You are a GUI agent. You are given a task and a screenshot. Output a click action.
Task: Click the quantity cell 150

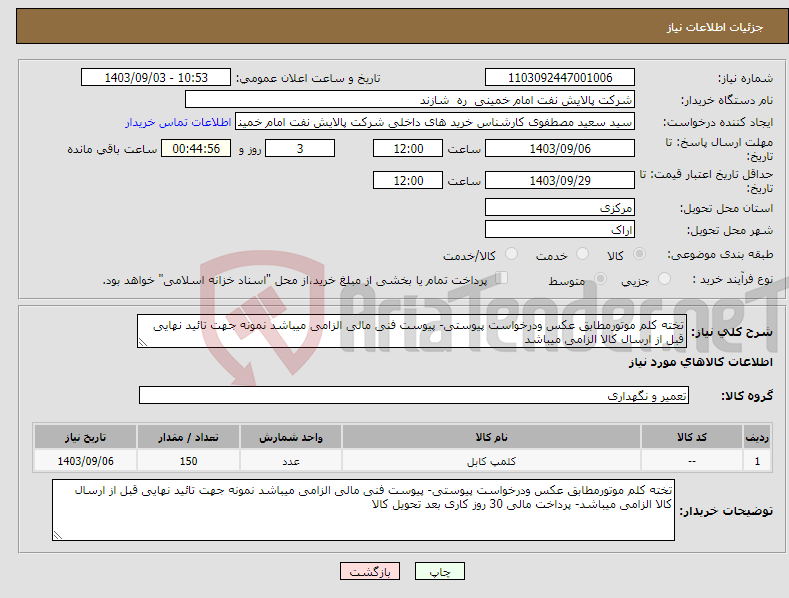(188, 461)
